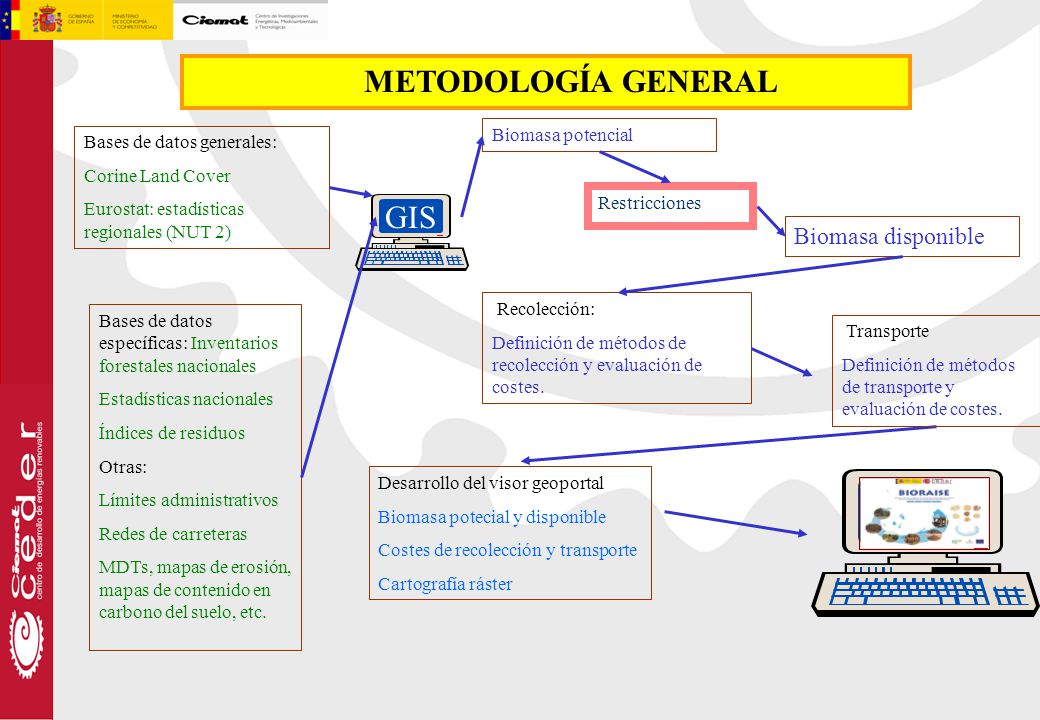Click 'Biomasa potecial y disponible' line
The width and height of the screenshot is (1040, 720).
click(x=491, y=517)
